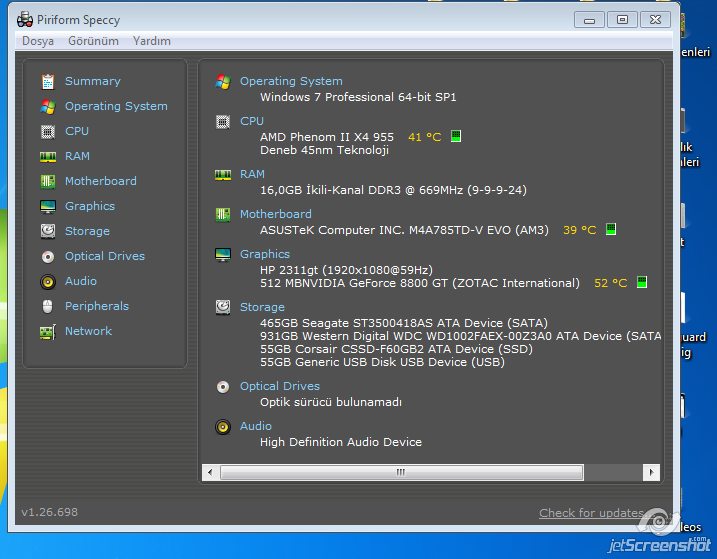Open the Dosya menu

click(x=38, y=41)
